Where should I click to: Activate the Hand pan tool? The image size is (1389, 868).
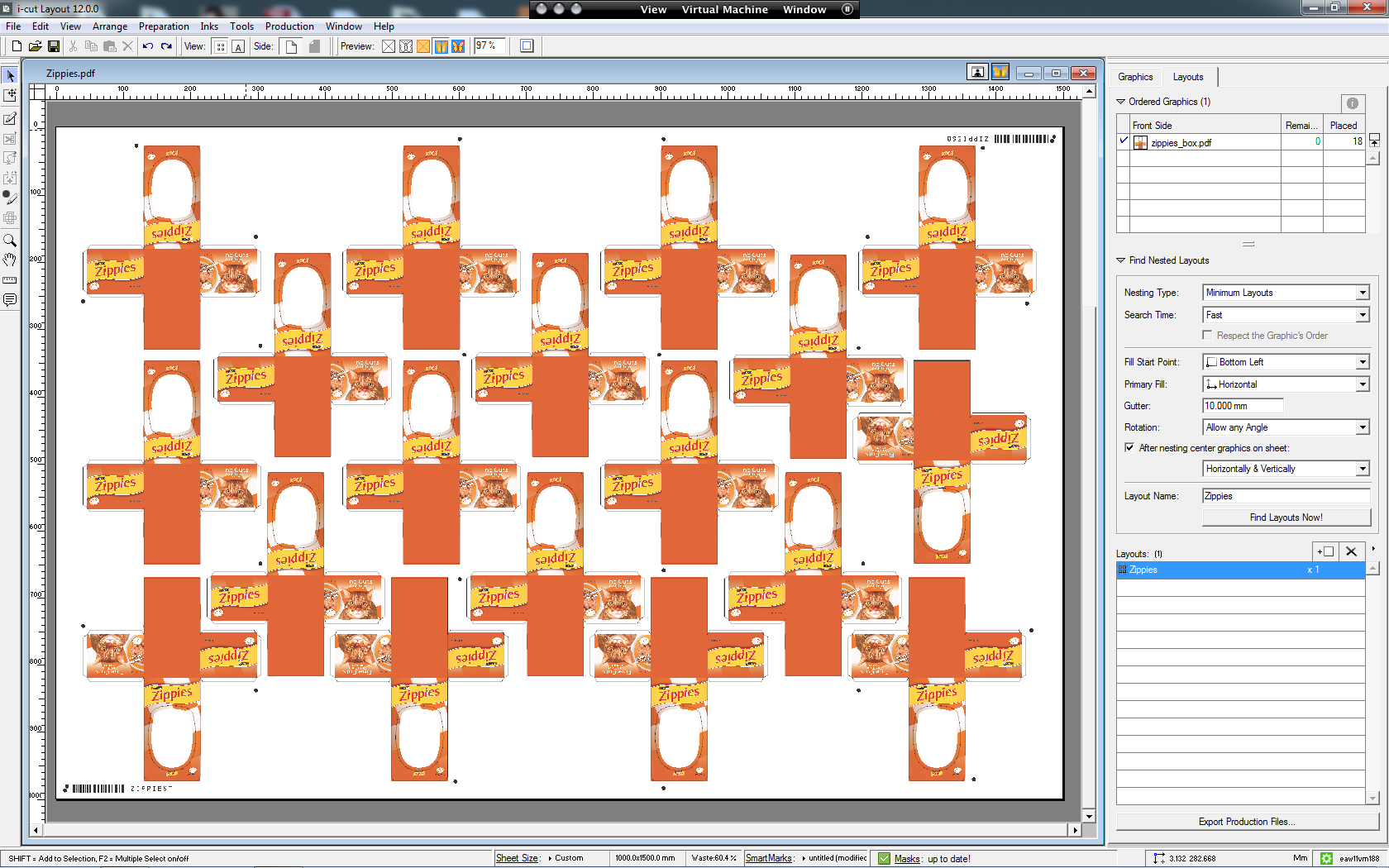10,260
